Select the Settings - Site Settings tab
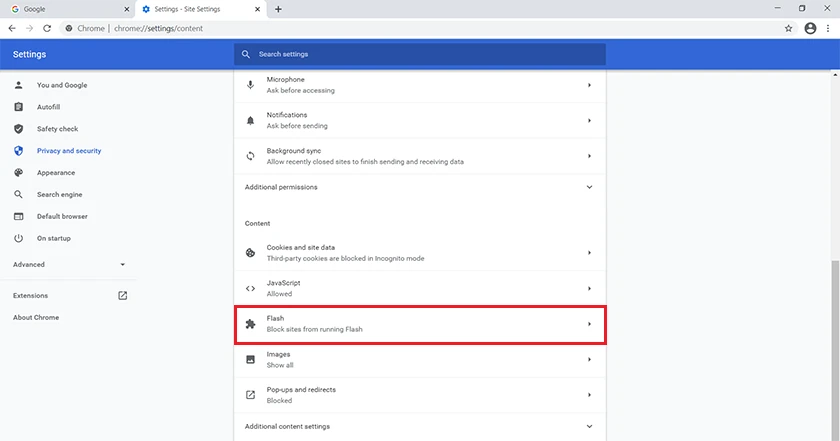The image size is (840, 441). tap(201, 9)
